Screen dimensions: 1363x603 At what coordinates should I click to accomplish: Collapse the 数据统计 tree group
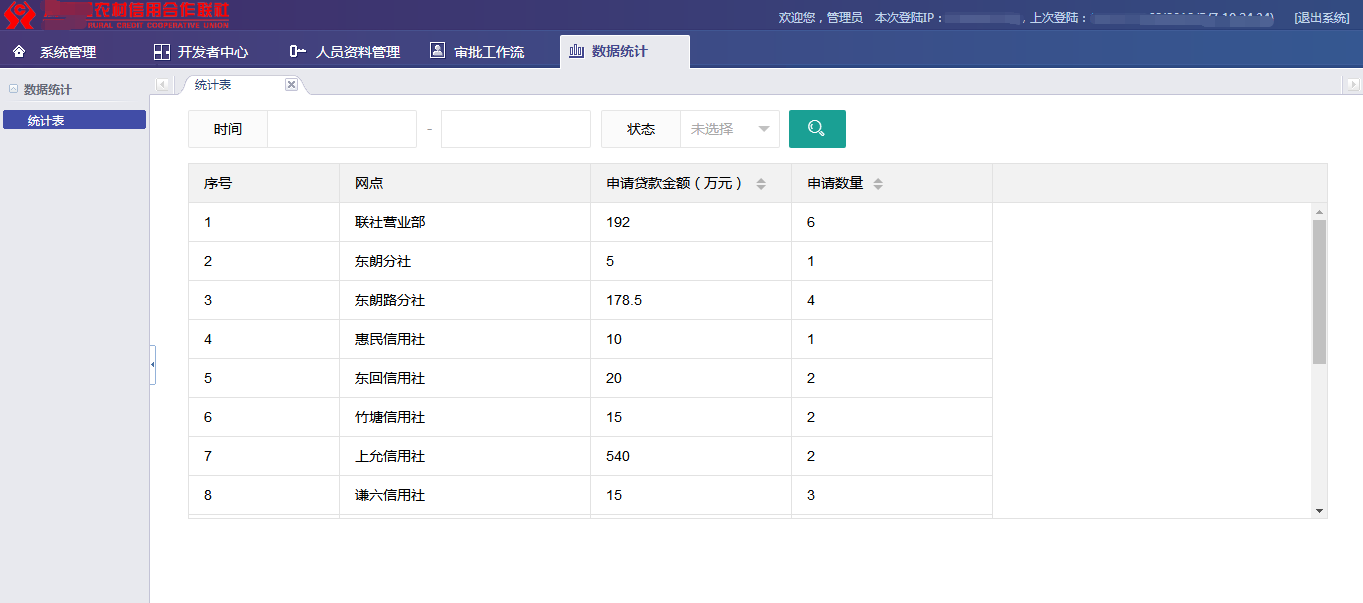tap(13, 89)
